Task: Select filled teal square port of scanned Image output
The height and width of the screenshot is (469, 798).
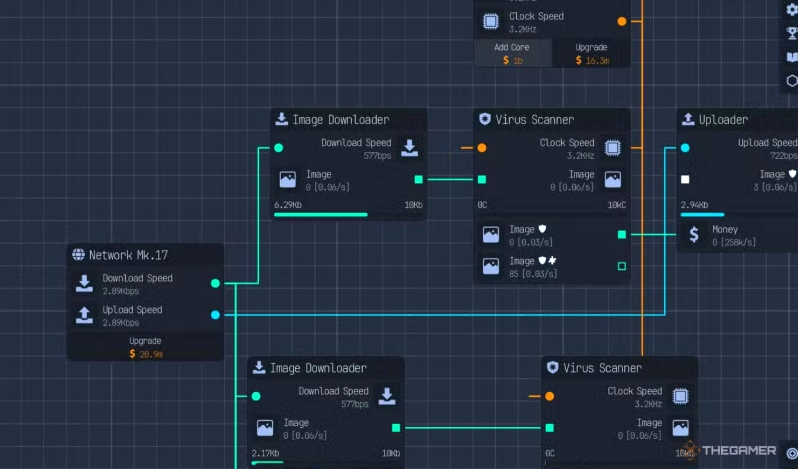Action: coord(621,234)
